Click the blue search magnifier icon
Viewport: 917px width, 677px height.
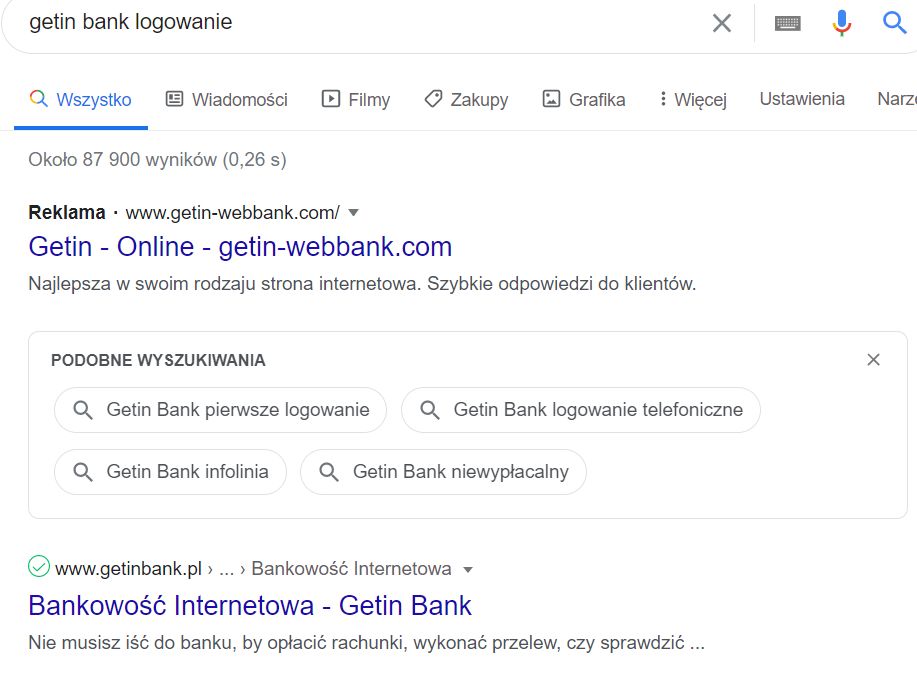(x=894, y=23)
